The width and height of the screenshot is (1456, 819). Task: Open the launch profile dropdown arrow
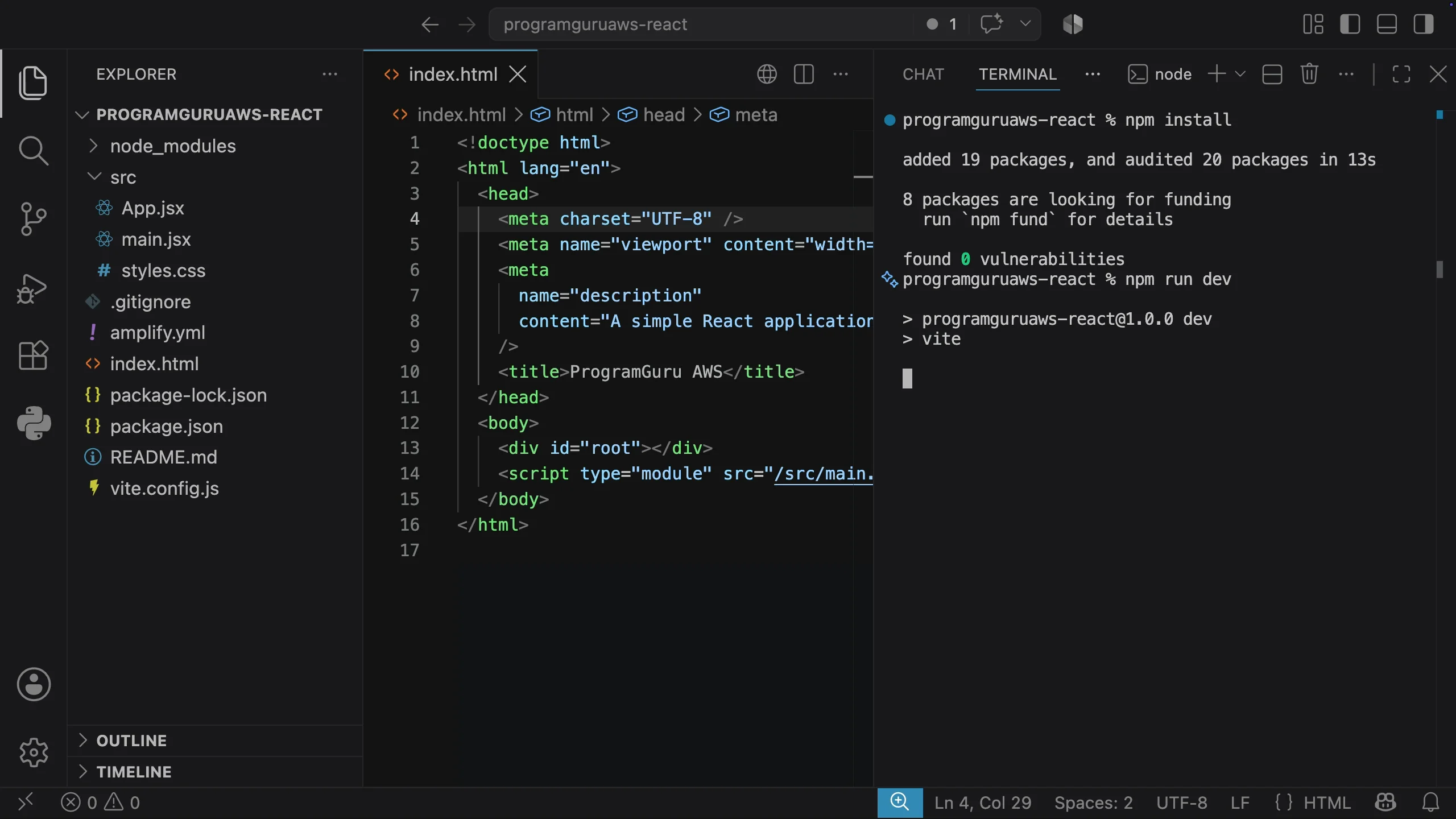[1240, 74]
